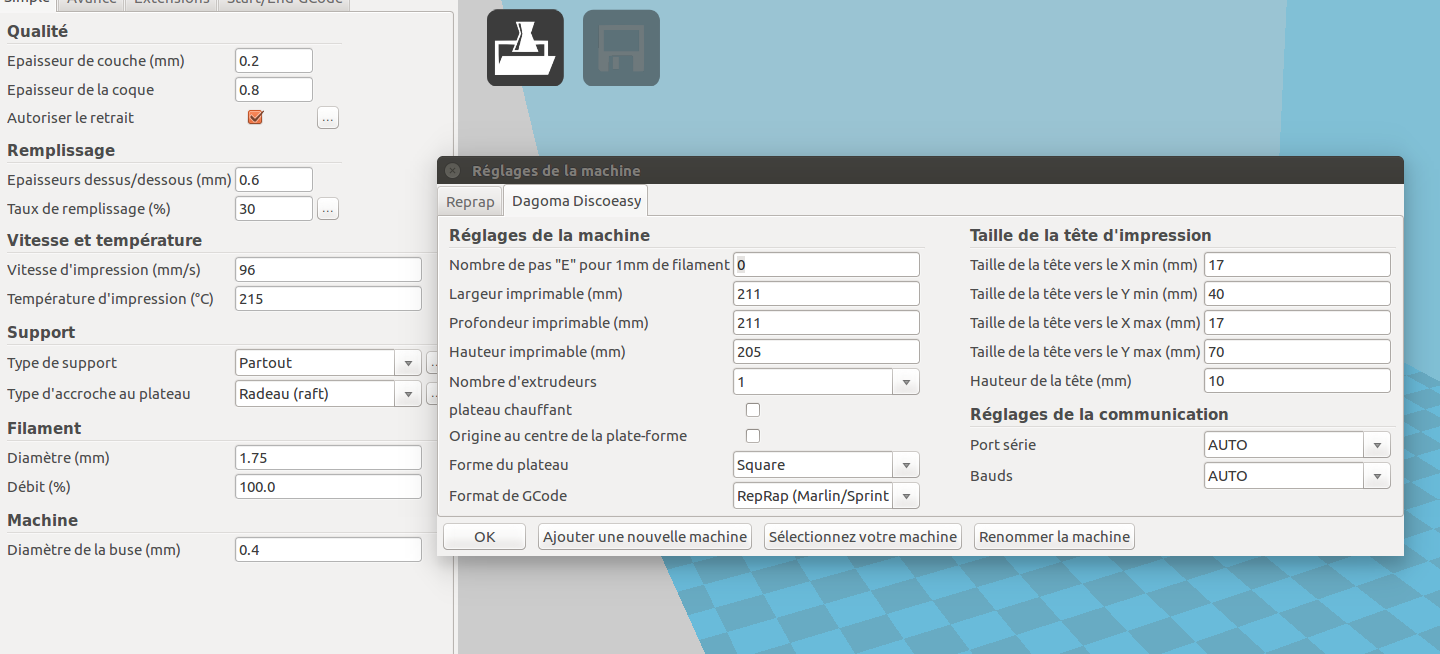Click the Load model file icon
This screenshot has width=1440, height=654.
tap(525, 48)
